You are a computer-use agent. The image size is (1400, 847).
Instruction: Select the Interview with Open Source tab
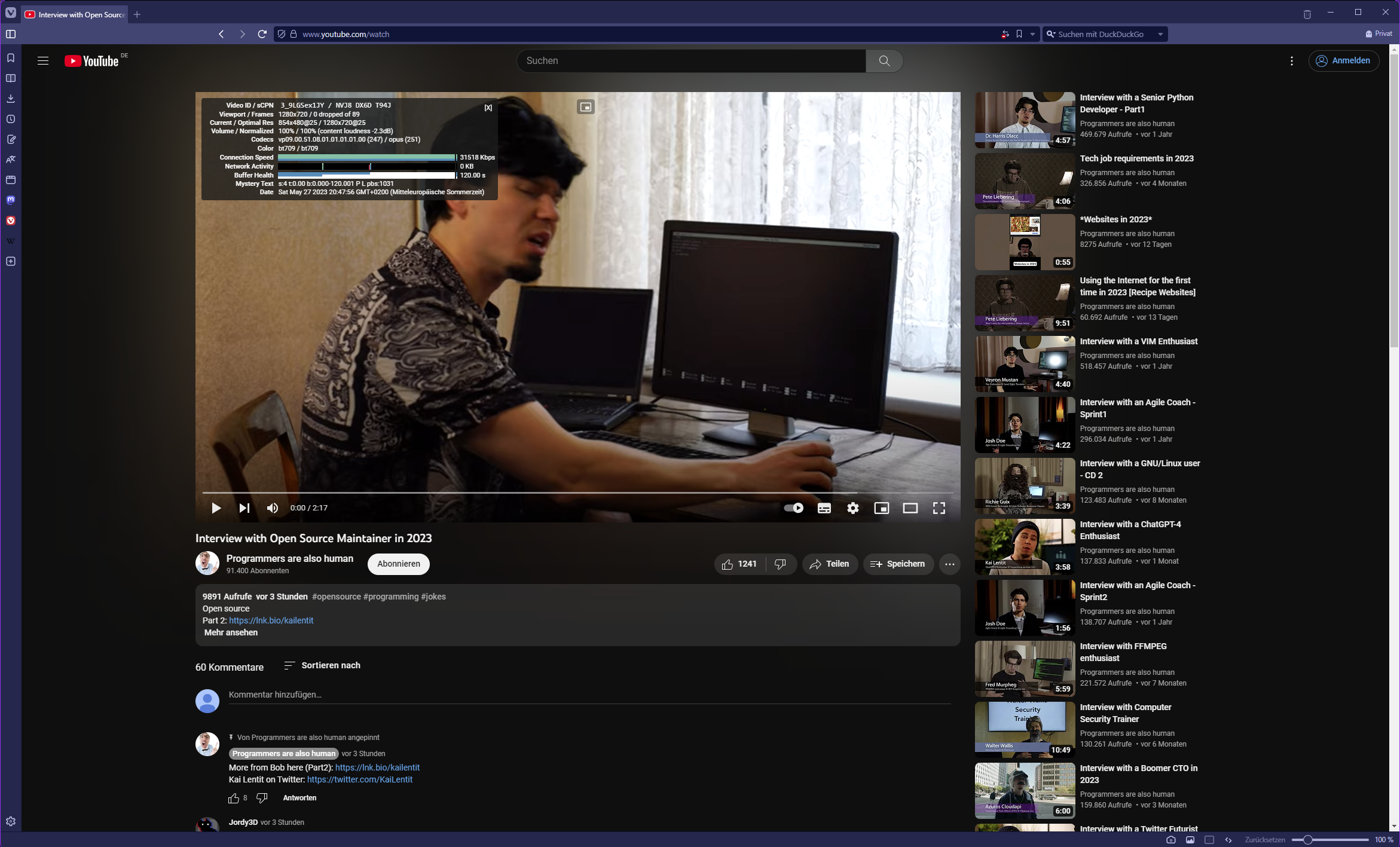click(75, 14)
